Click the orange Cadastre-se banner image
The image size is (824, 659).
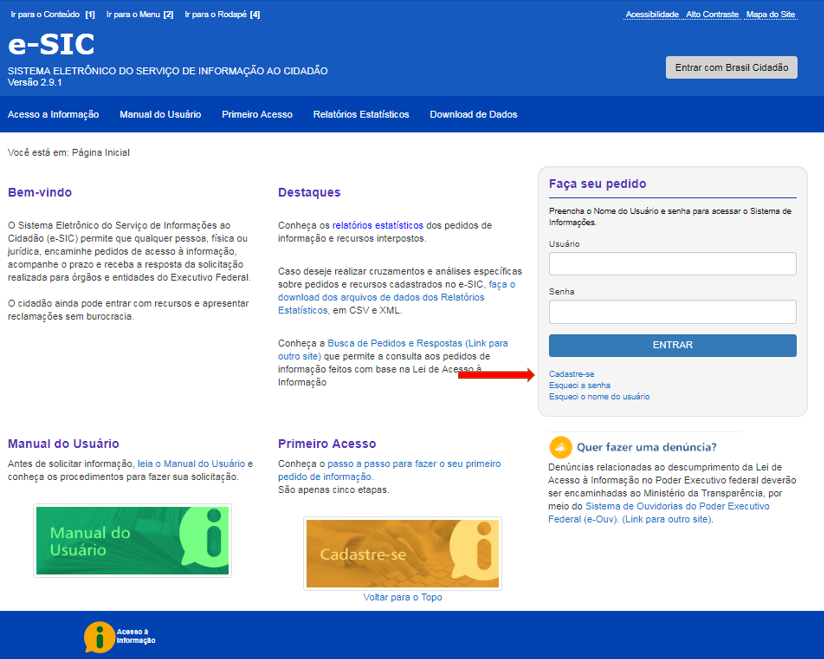pyautogui.click(x=402, y=553)
